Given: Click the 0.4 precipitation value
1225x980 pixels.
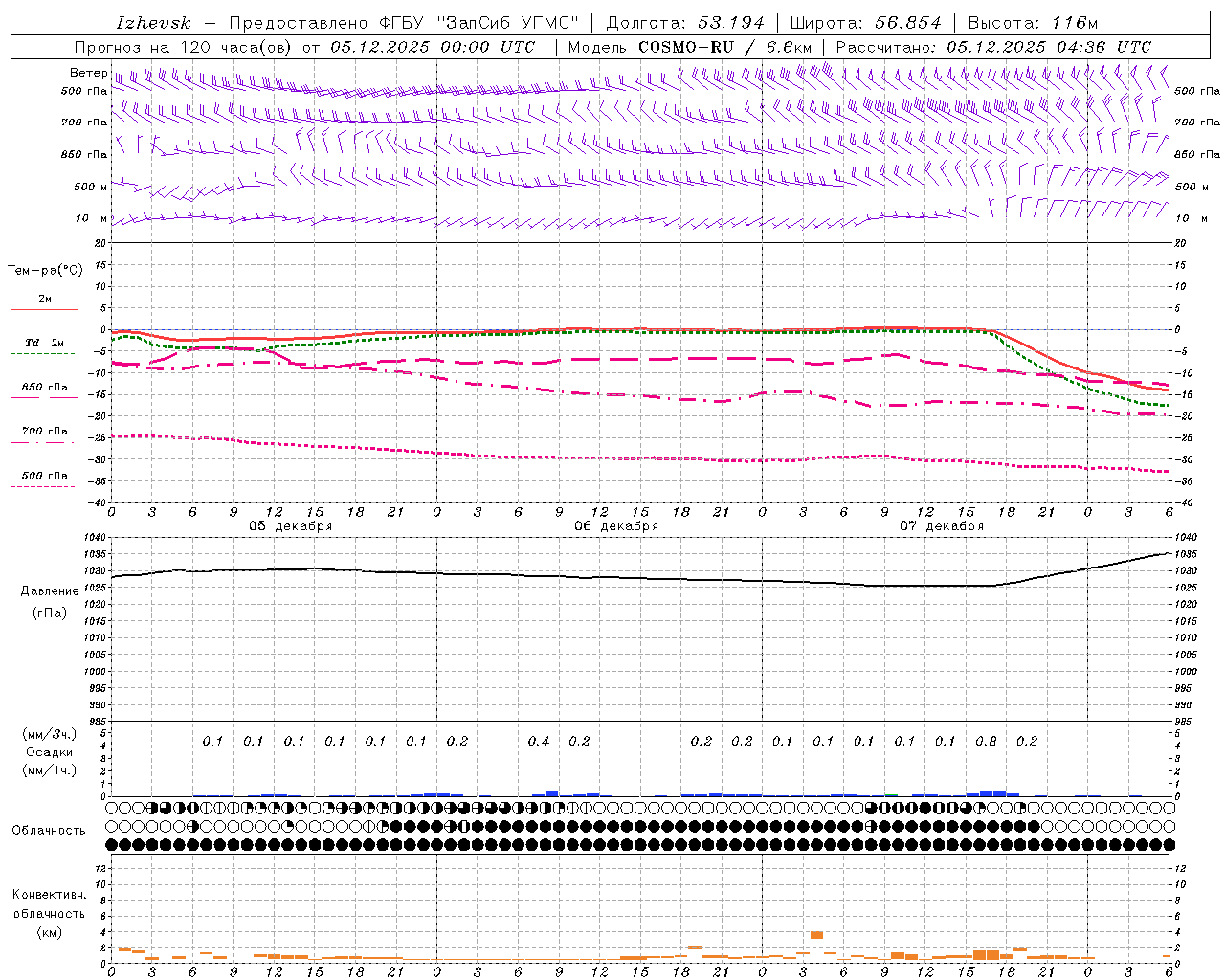Looking at the screenshot, I should coord(539,742).
